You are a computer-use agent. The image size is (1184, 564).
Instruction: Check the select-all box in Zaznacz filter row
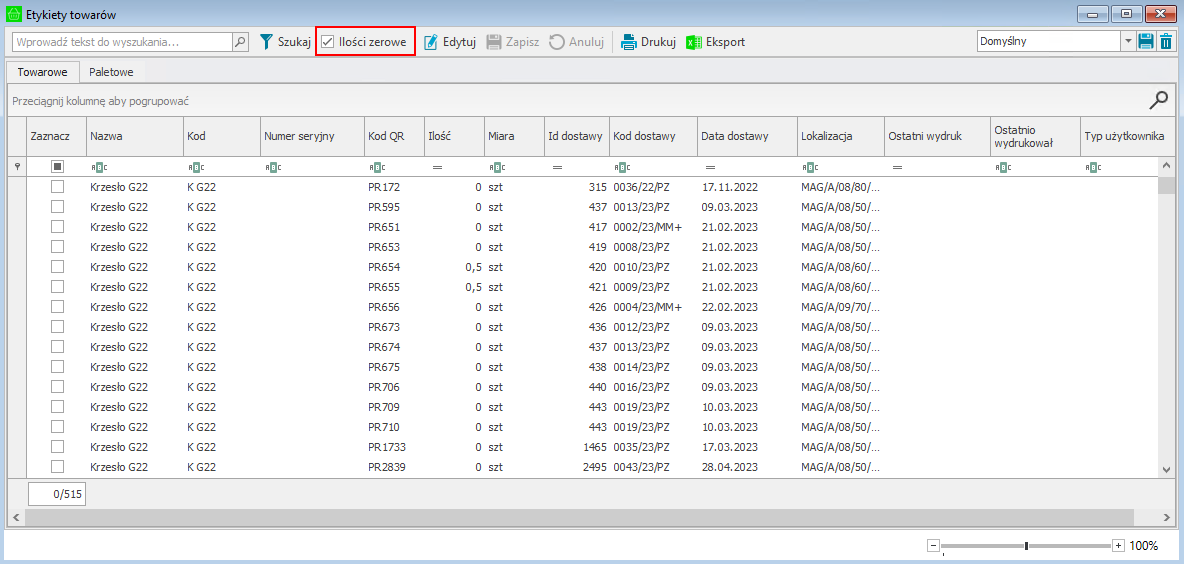tap(58, 167)
